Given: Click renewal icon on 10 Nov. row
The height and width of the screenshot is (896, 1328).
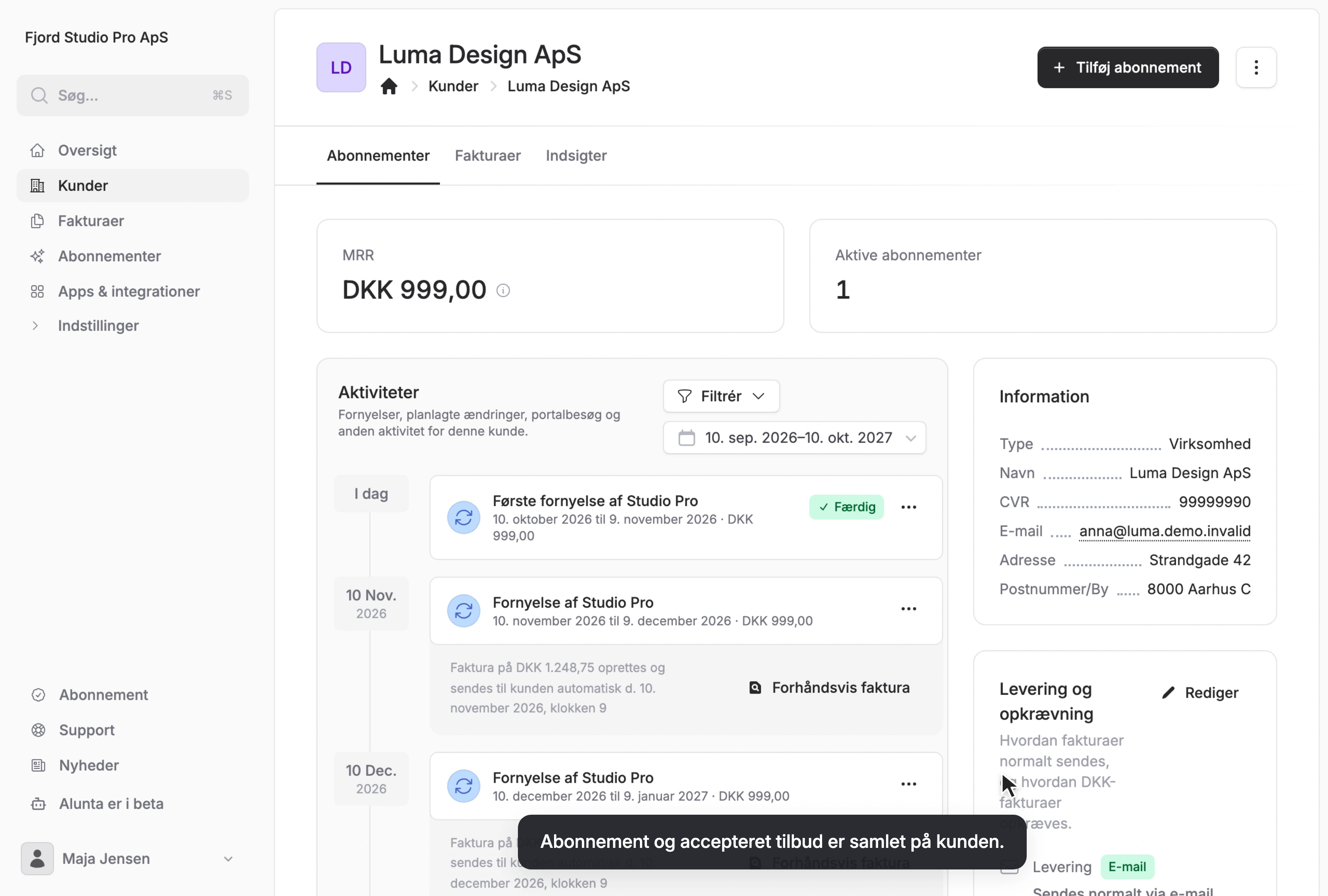Looking at the screenshot, I should pyautogui.click(x=464, y=611).
